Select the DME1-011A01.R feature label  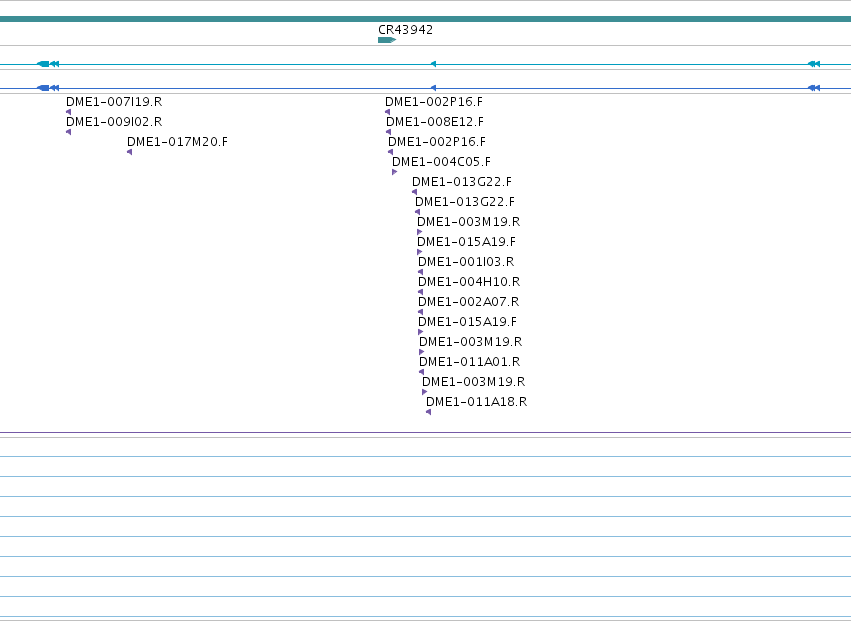[x=469, y=362]
